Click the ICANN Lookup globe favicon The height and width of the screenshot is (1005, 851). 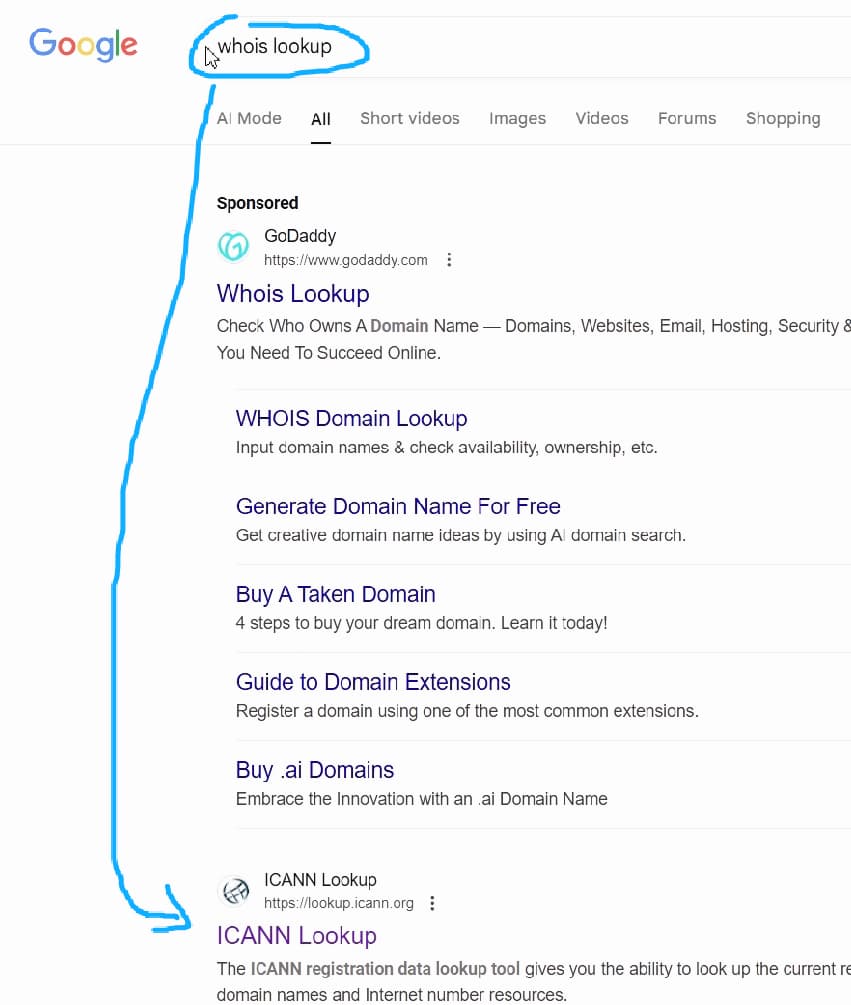[x=233, y=890]
